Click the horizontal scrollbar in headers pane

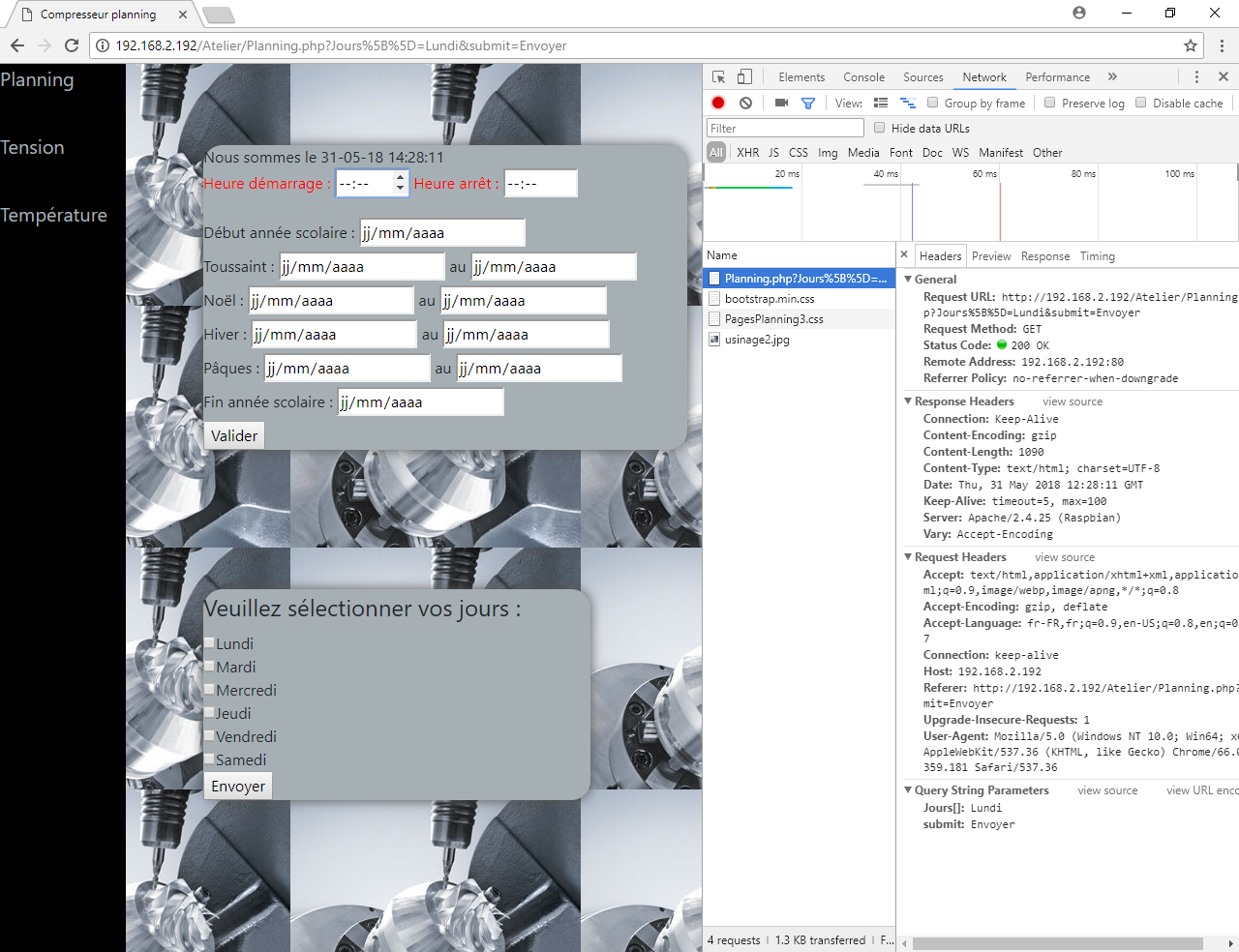coord(1057,943)
